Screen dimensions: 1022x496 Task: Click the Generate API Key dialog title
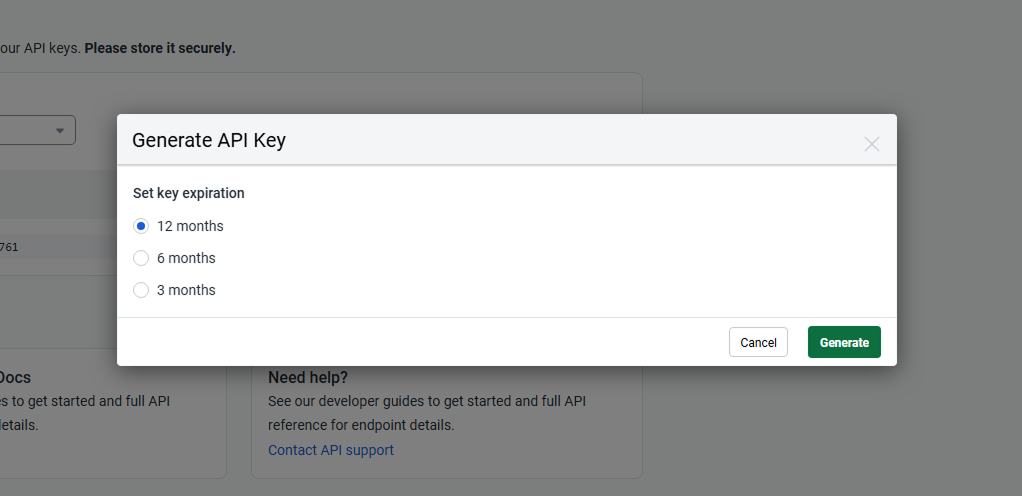(209, 140)
